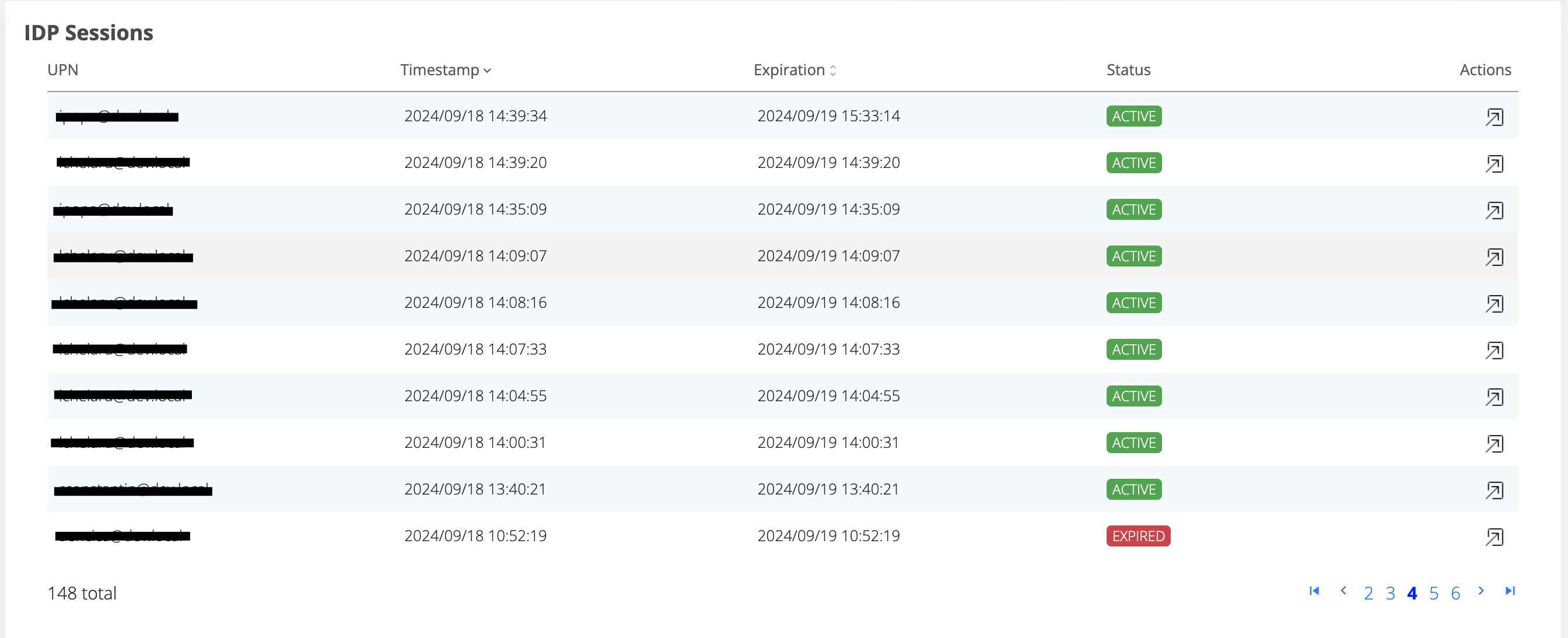
Task: Select the 148 total counter text
Action: [x=82, y=593]
